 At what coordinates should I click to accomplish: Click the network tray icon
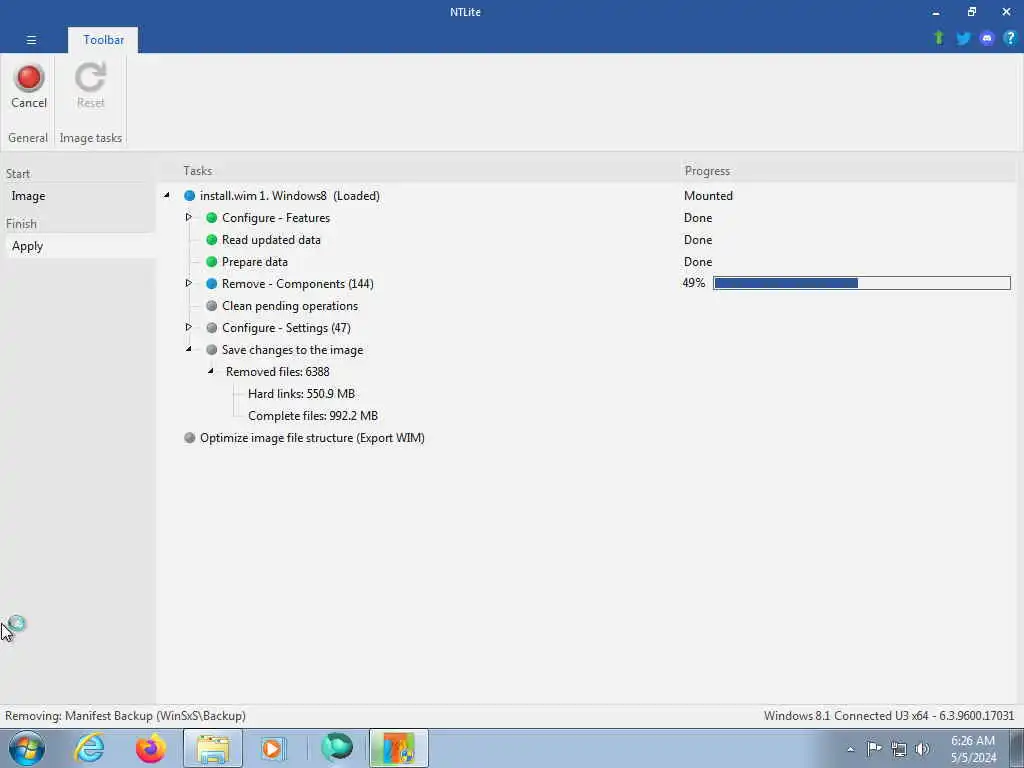point(899,749)
